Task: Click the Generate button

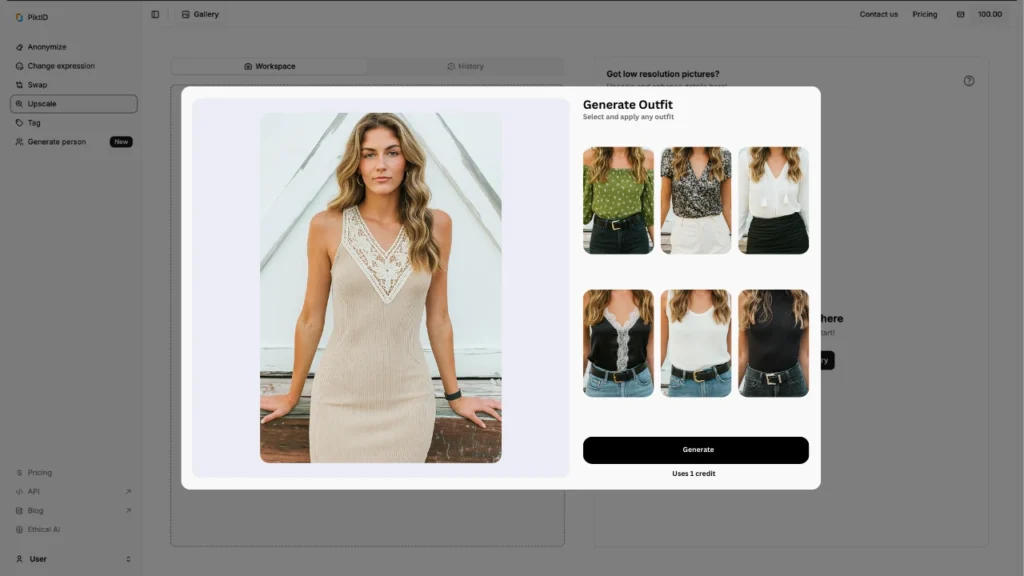Action: [696, 449]
